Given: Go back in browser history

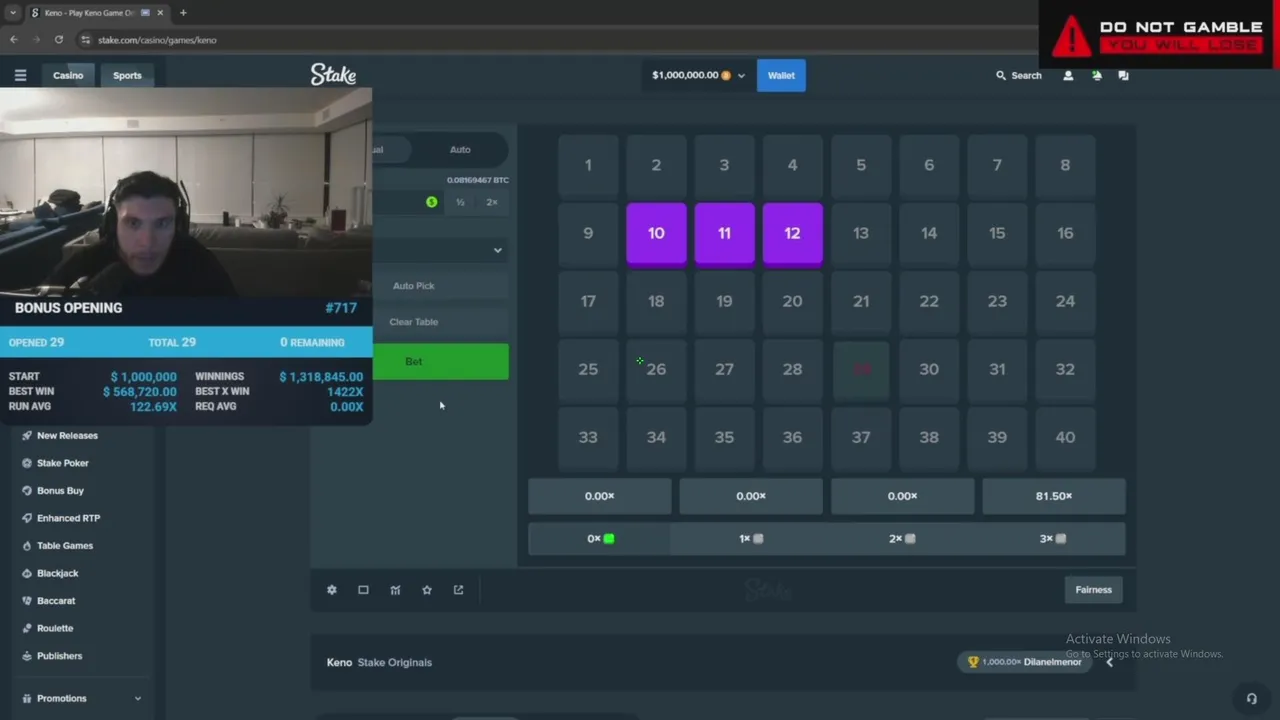Looking at the screenshot, I should click(x=14, y=40).
